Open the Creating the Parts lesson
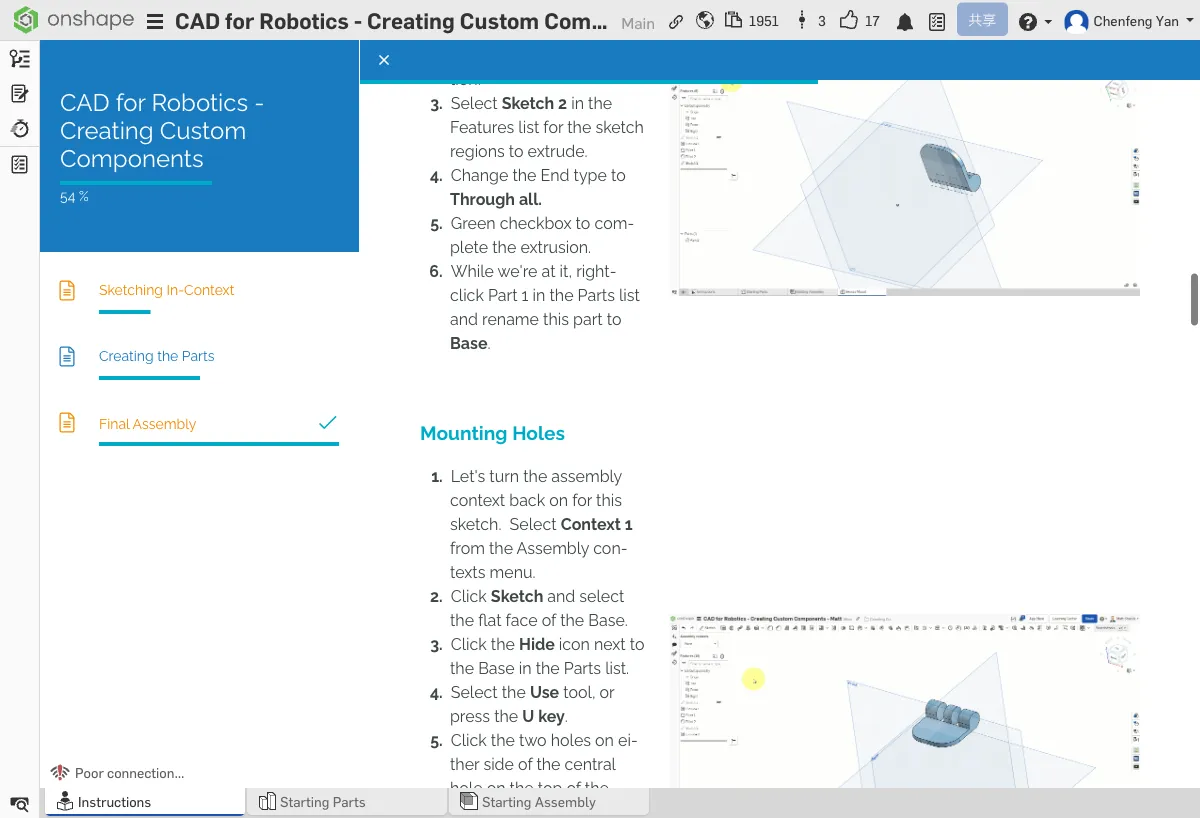This screenshot has height=818, width=1200. point(156,356)
